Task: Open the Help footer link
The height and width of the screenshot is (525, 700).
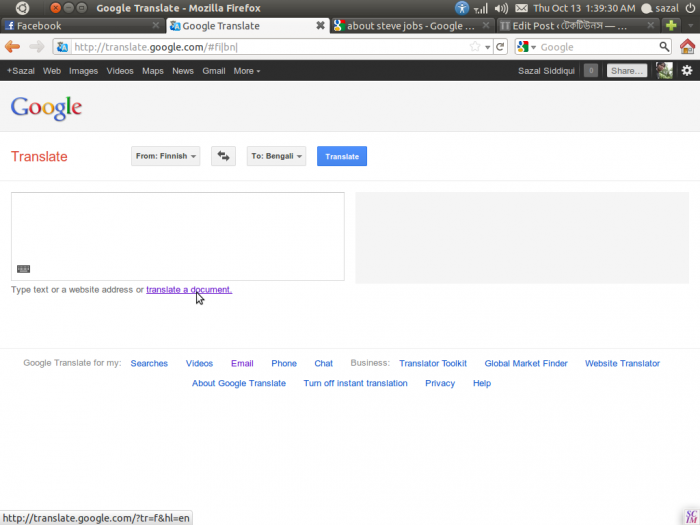Action: point(482,383)
